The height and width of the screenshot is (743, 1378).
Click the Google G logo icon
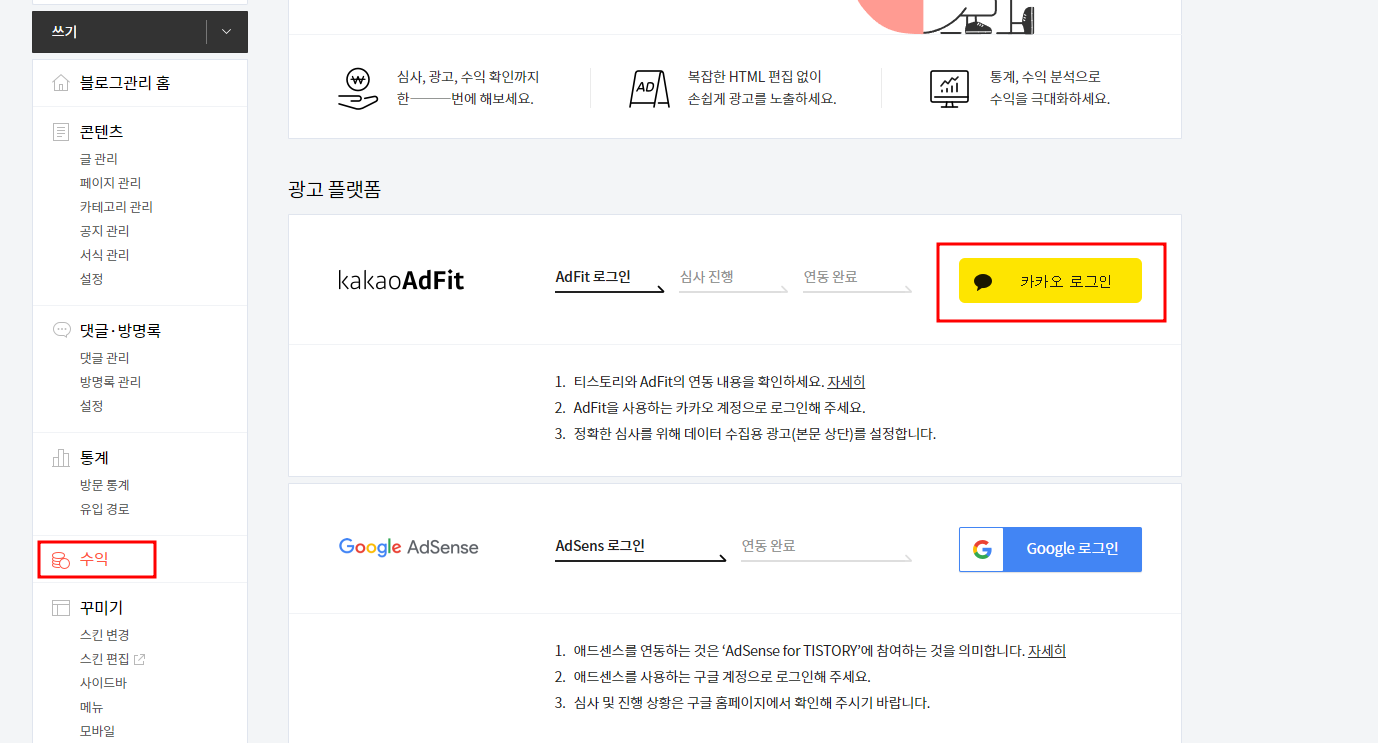(x=981, y=549)
